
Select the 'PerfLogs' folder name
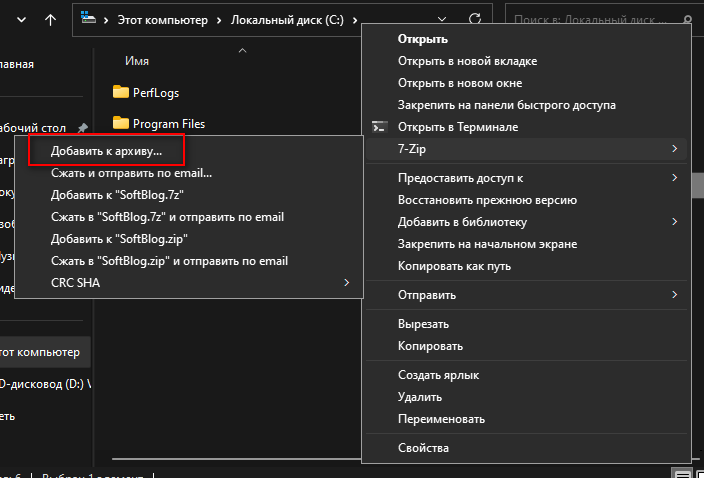(x=156, y=93)
